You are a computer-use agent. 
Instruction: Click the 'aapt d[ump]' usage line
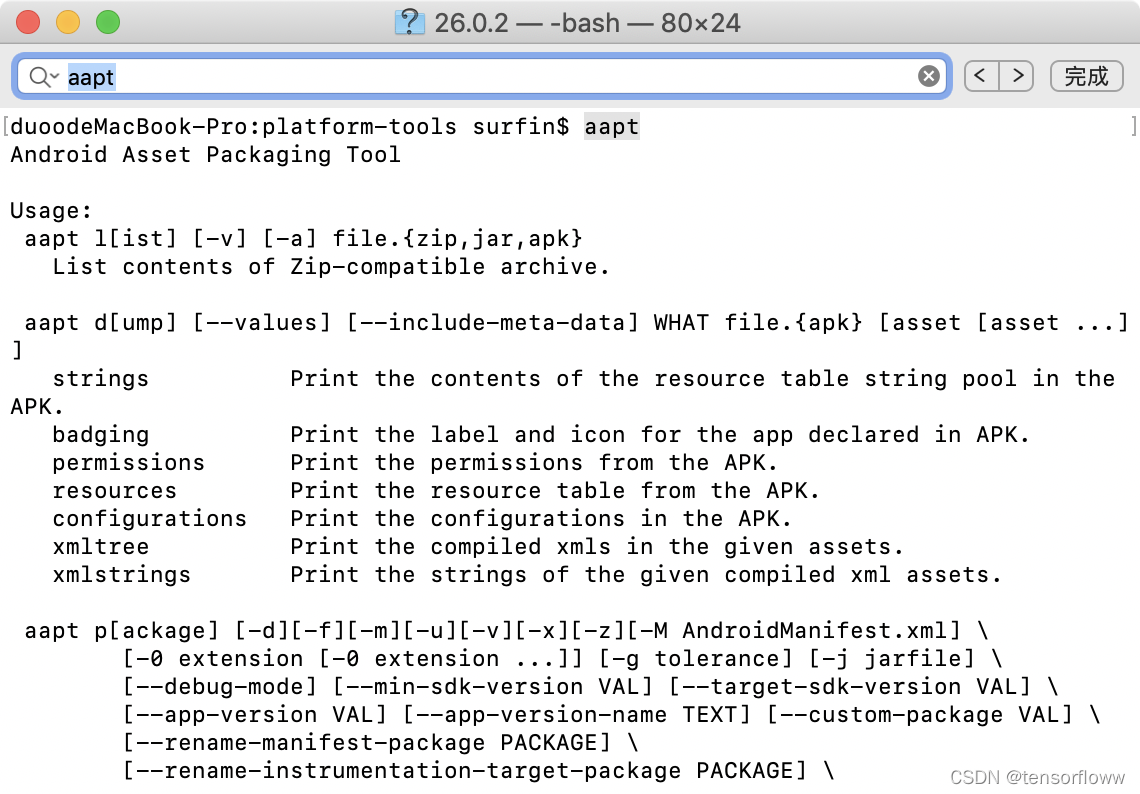[576, 323]
